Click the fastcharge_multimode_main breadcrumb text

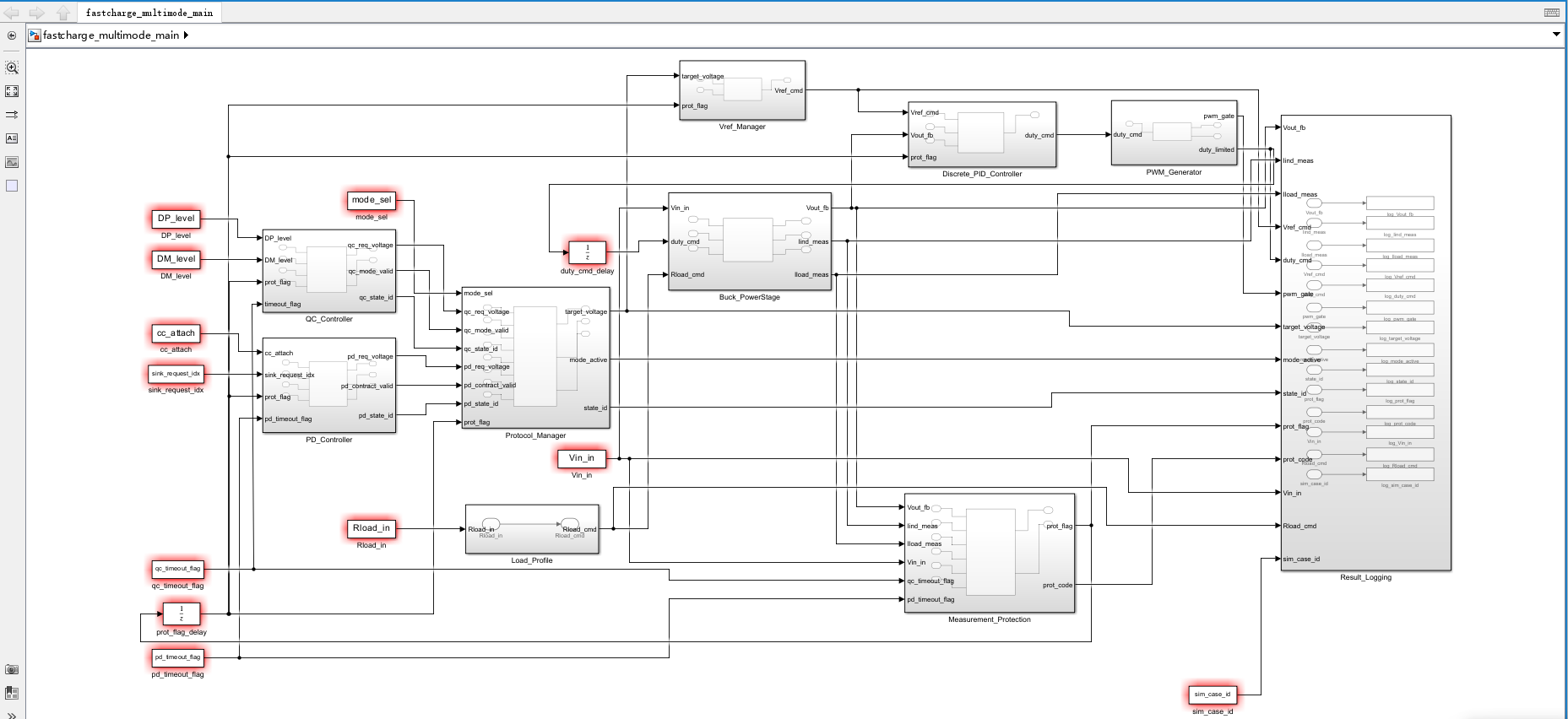111,35
